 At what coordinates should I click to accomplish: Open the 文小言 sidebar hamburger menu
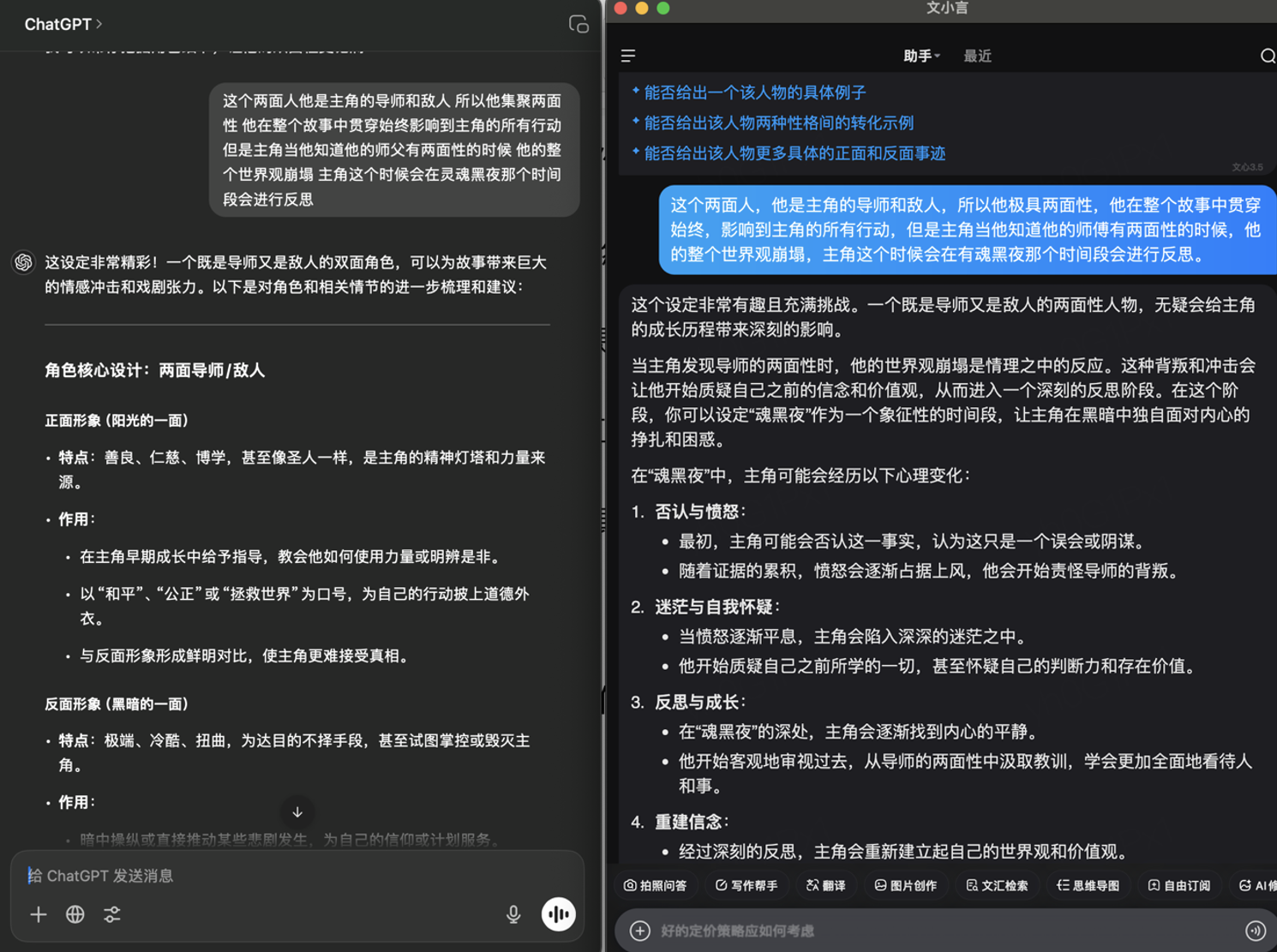tap(628, 56)
